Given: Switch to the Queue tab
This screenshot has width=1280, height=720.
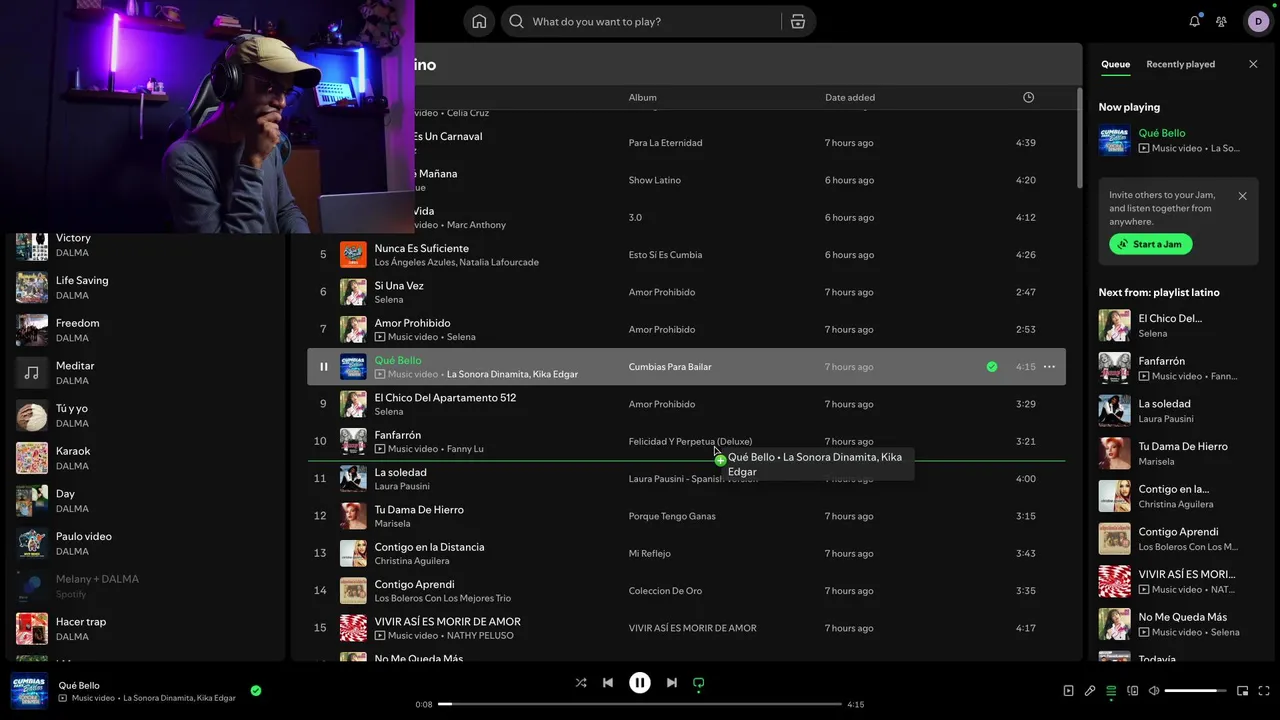Looking at the screenshot, I should (x=1115, y=64).
